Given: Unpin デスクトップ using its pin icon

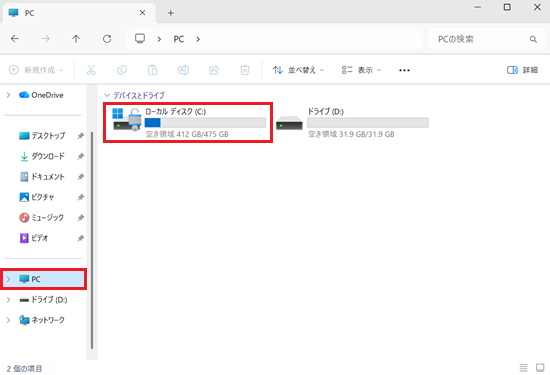Looking at the screenshot, I should 81,135.
